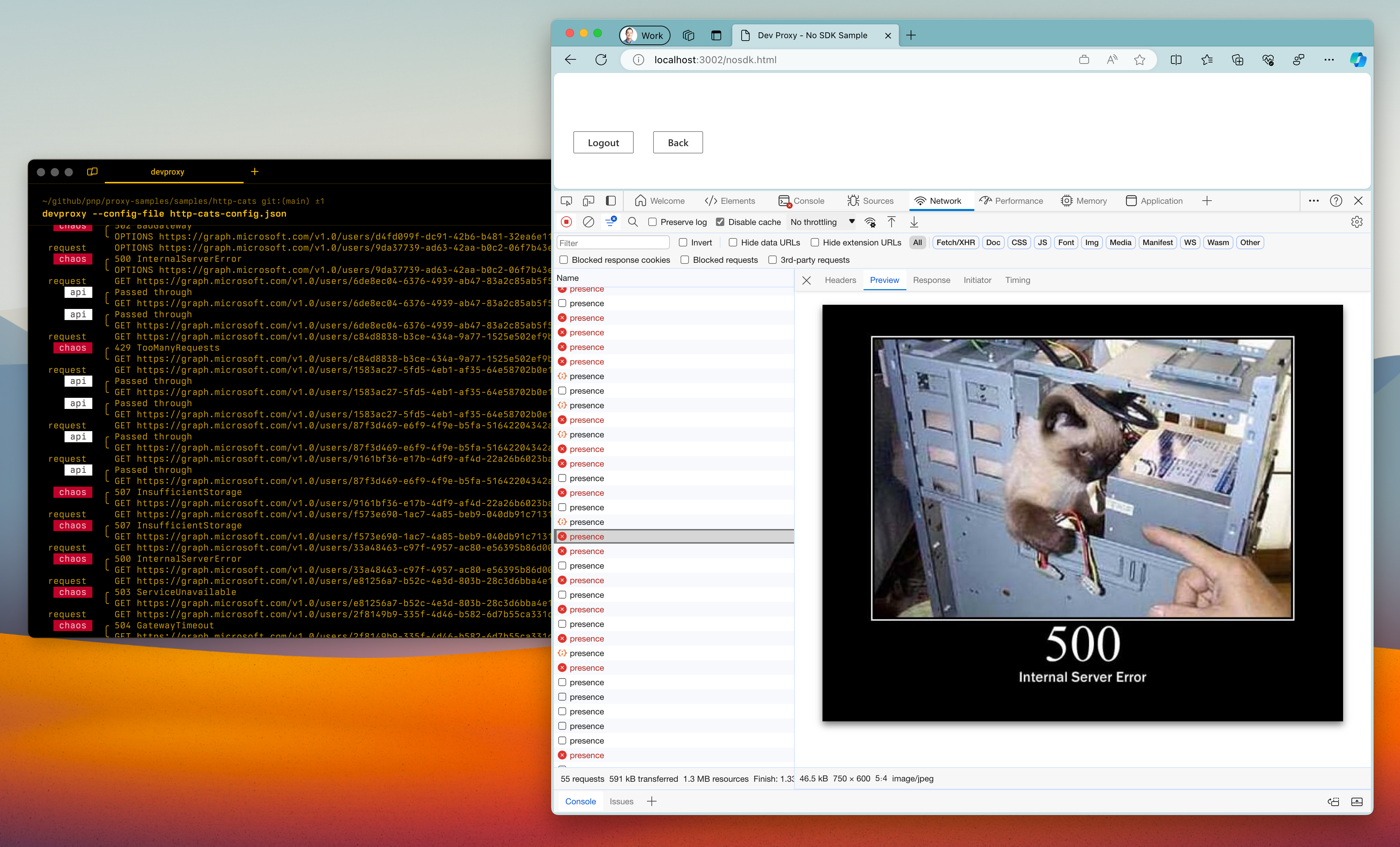Select the inspect element tool

coord(566,201)
